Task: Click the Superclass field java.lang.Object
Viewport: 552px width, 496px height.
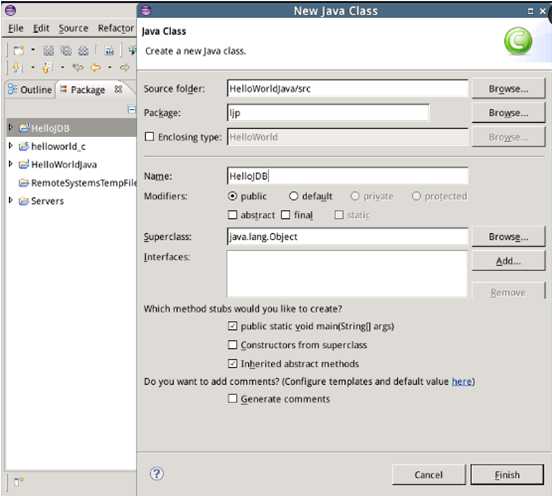Action: tap(348, 237)
